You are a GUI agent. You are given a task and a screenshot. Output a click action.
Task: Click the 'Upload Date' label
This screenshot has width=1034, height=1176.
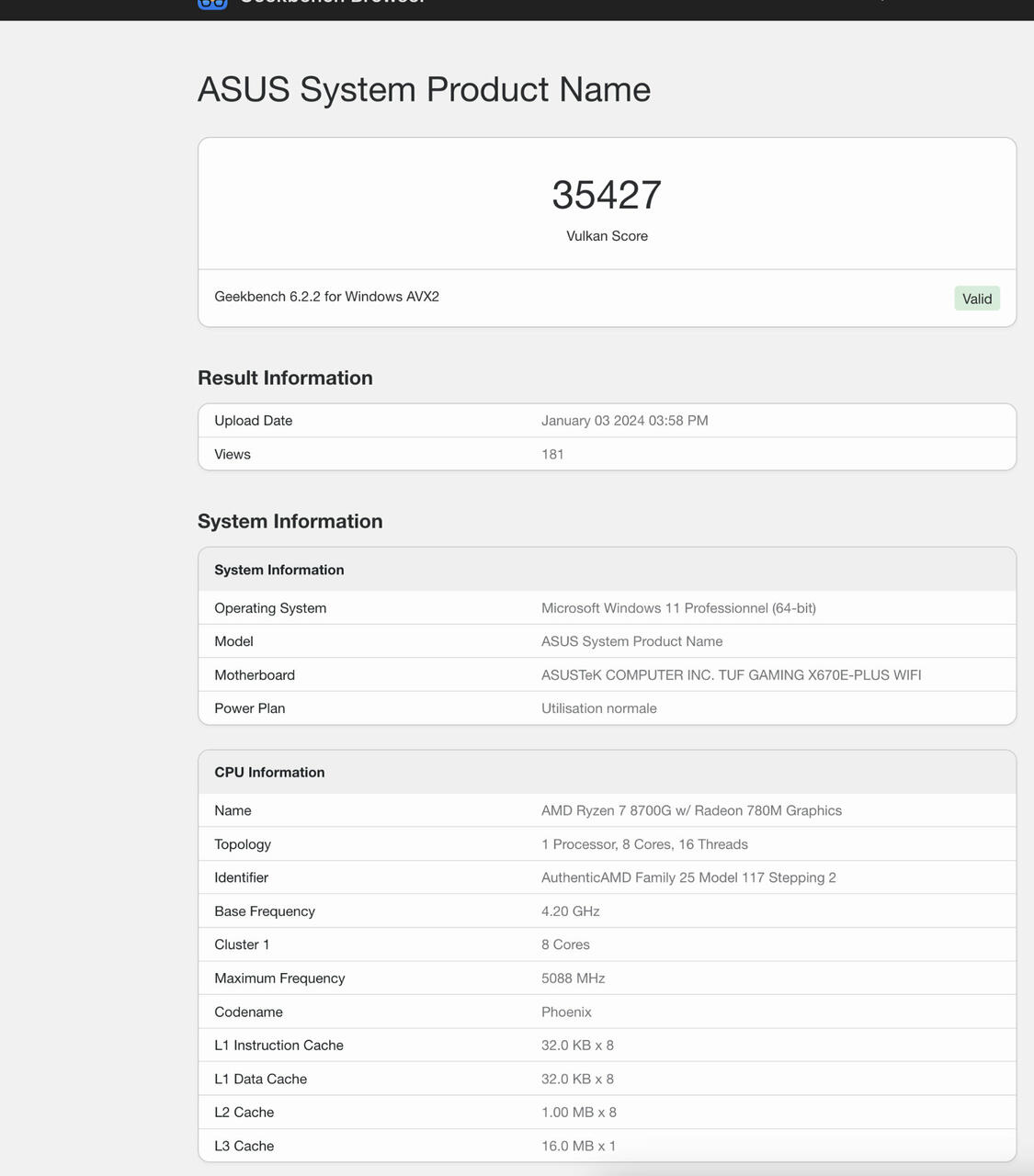click(x=253, y=421)
